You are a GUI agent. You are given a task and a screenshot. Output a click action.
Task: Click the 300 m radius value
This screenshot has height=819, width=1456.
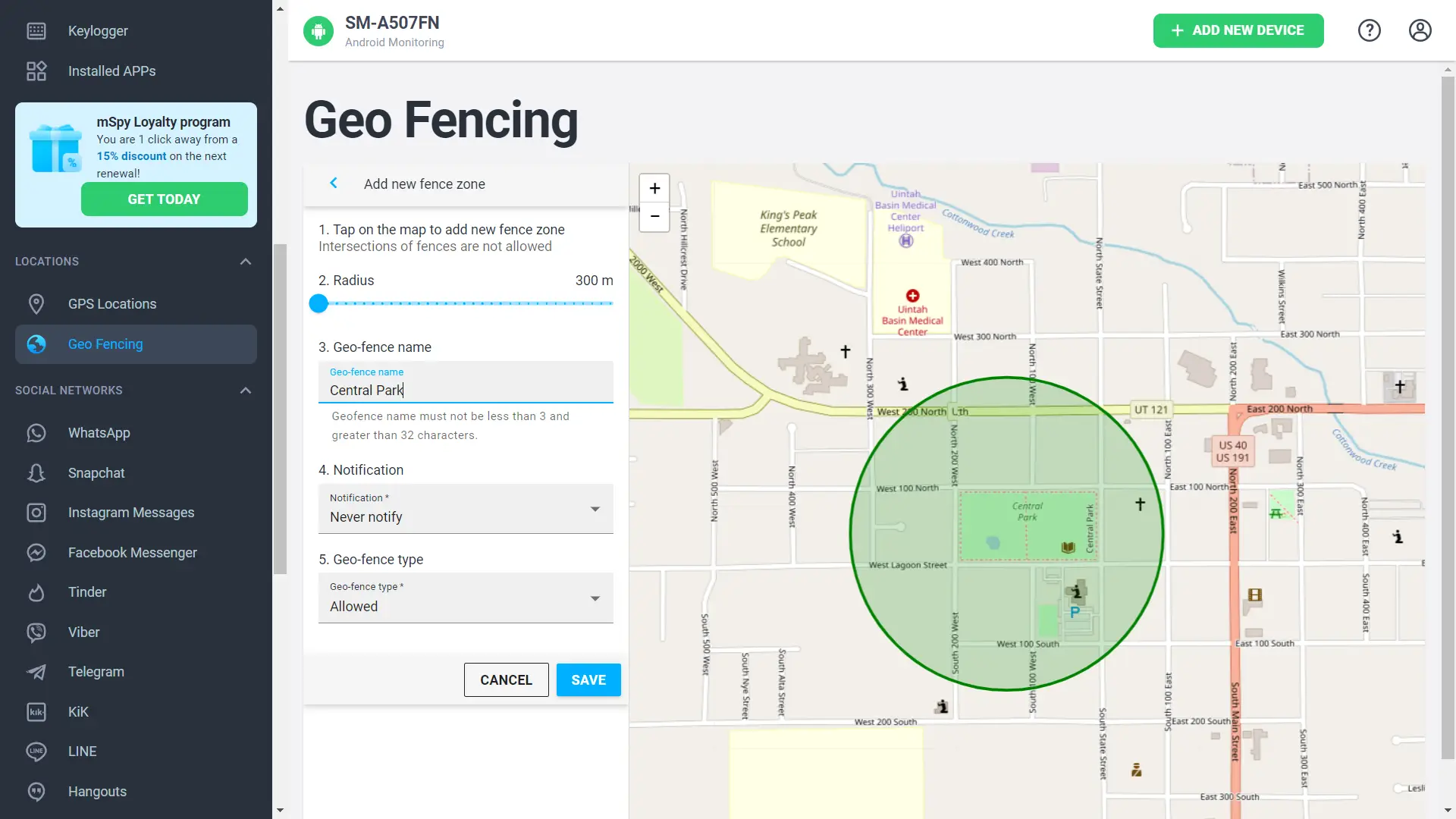click(594, 281)
